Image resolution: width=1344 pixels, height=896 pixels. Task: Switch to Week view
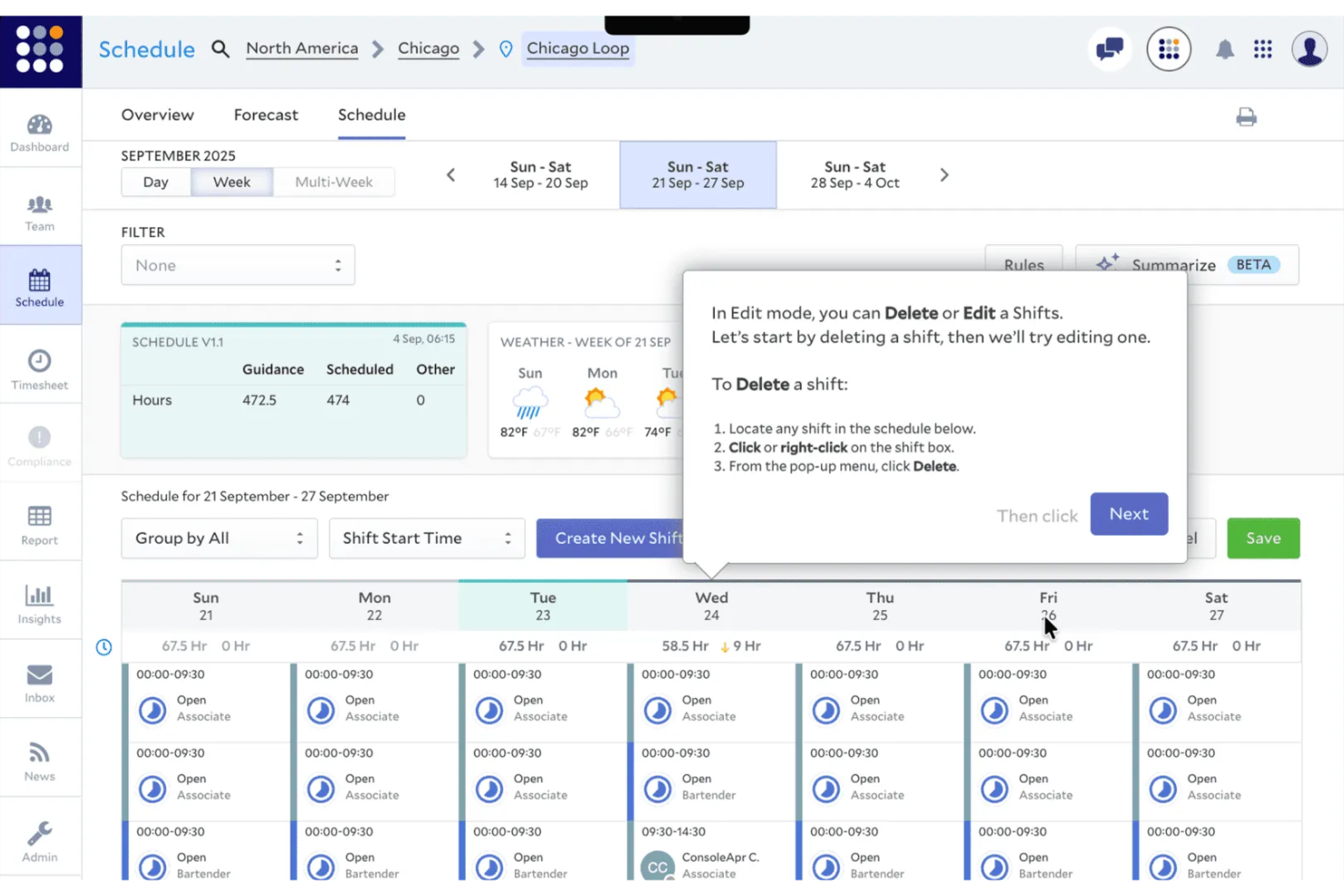pyautogui.click(x=232, y=182)
